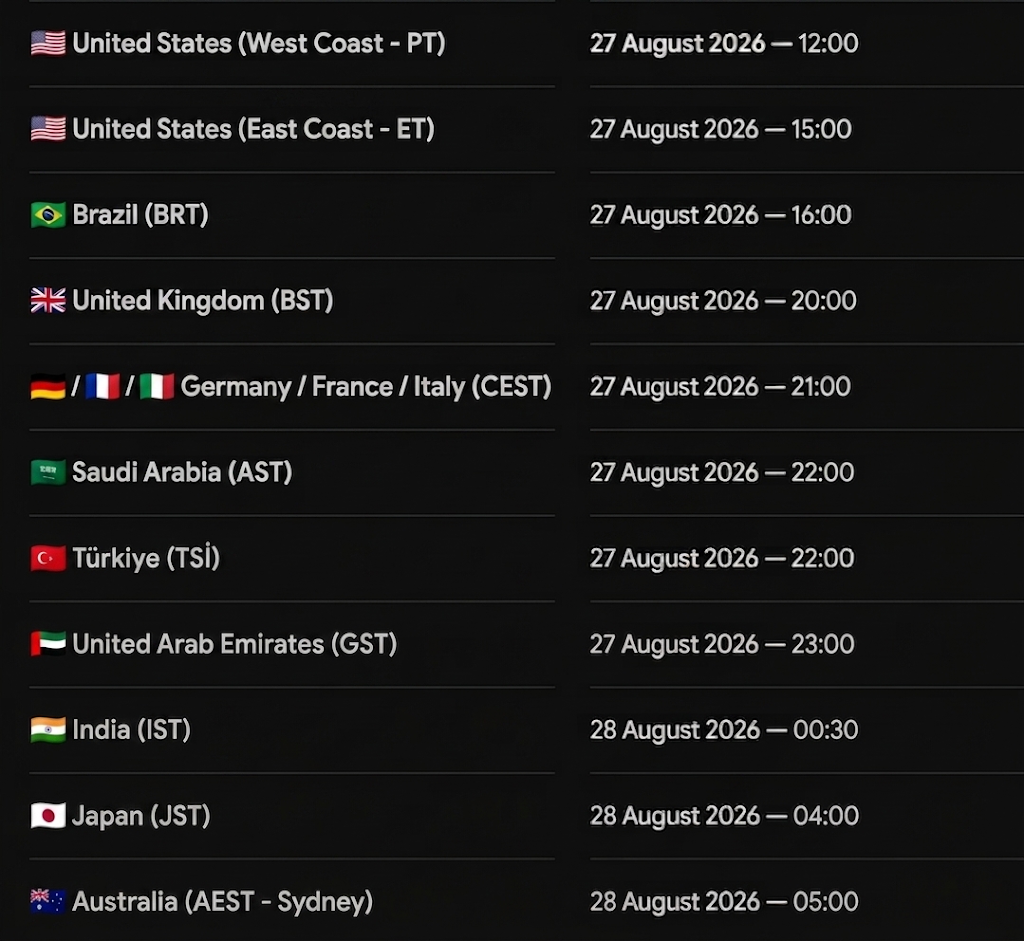Select the France flag icon
Image resolution: width=1024 pixels, height=941 pixels.
coord(103,387)
